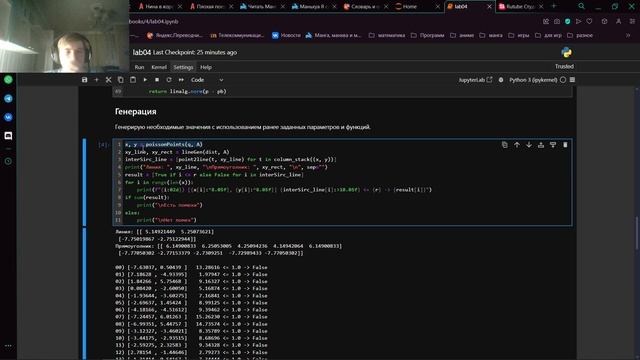Switch kernel via Python 3 (ipykernel)
This screenshot has width=640, height=360.
point(533,80)
